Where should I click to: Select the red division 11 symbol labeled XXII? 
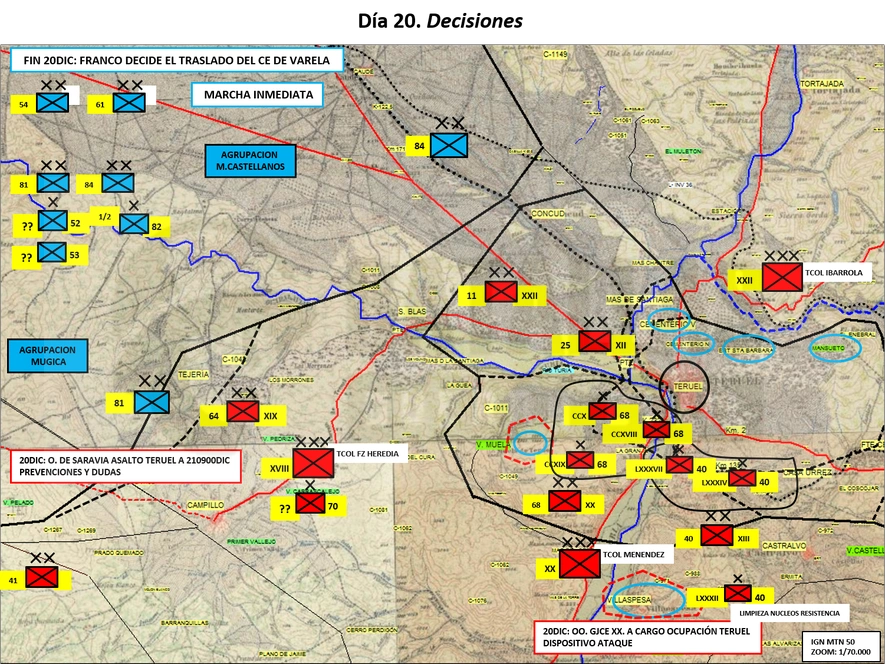coord(501,292)
